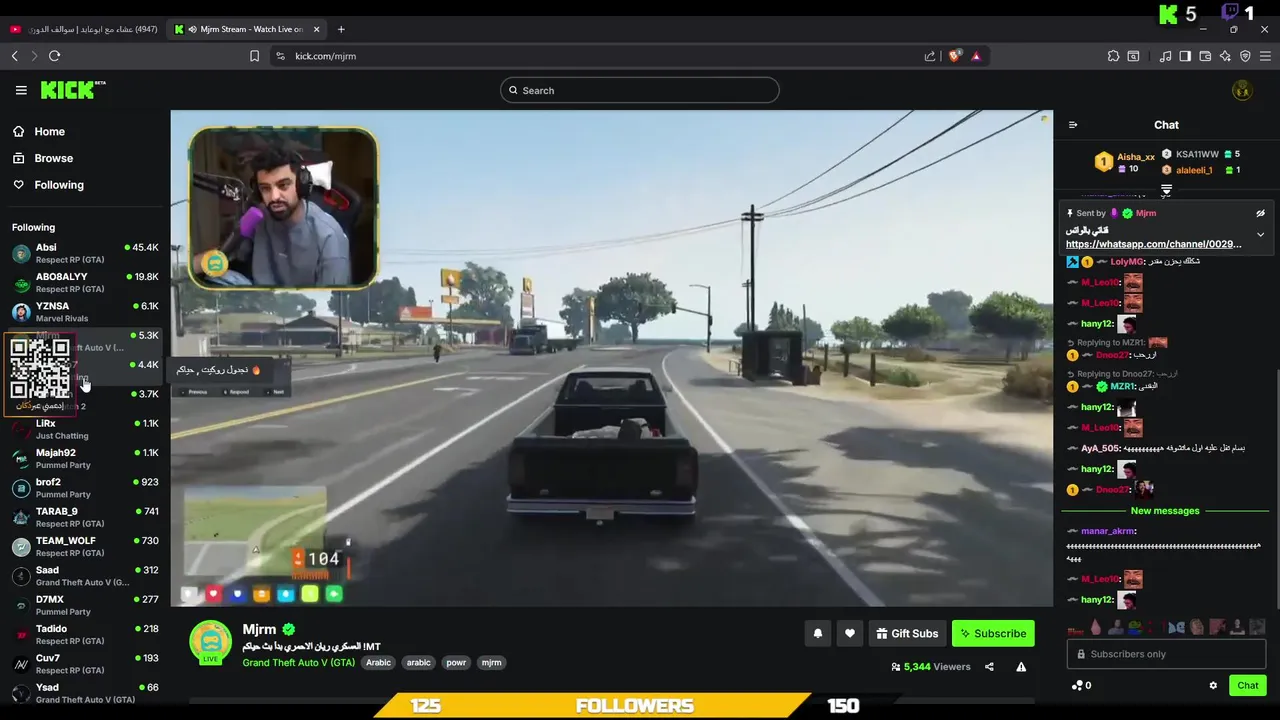This screenshot has width=1280, height=720.
Task: Toggle the browser sidebar panel
Action: click(1185, 56)
